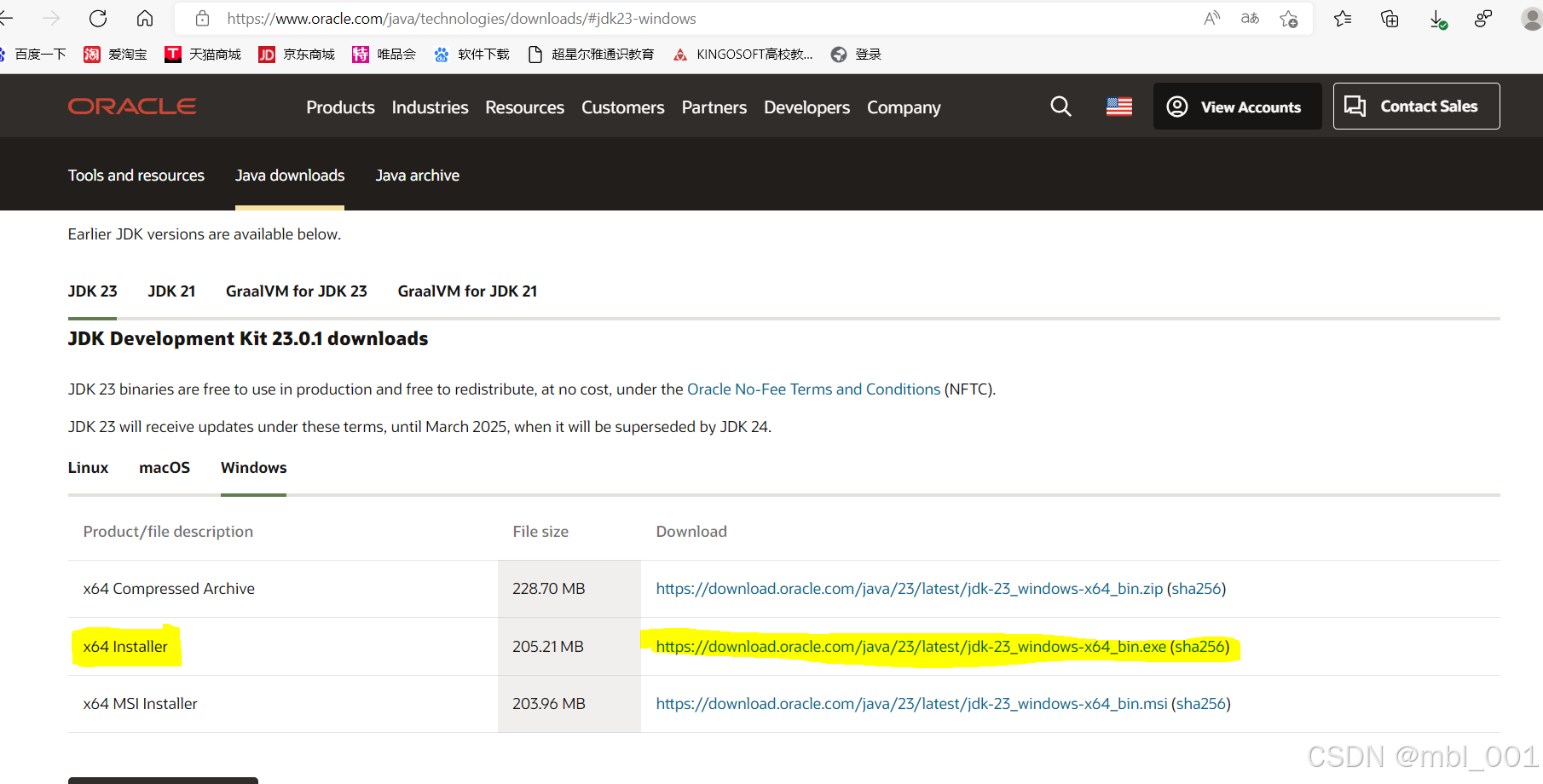
Task: Select the Linux platform tab
Action: (x=88, y=468)
